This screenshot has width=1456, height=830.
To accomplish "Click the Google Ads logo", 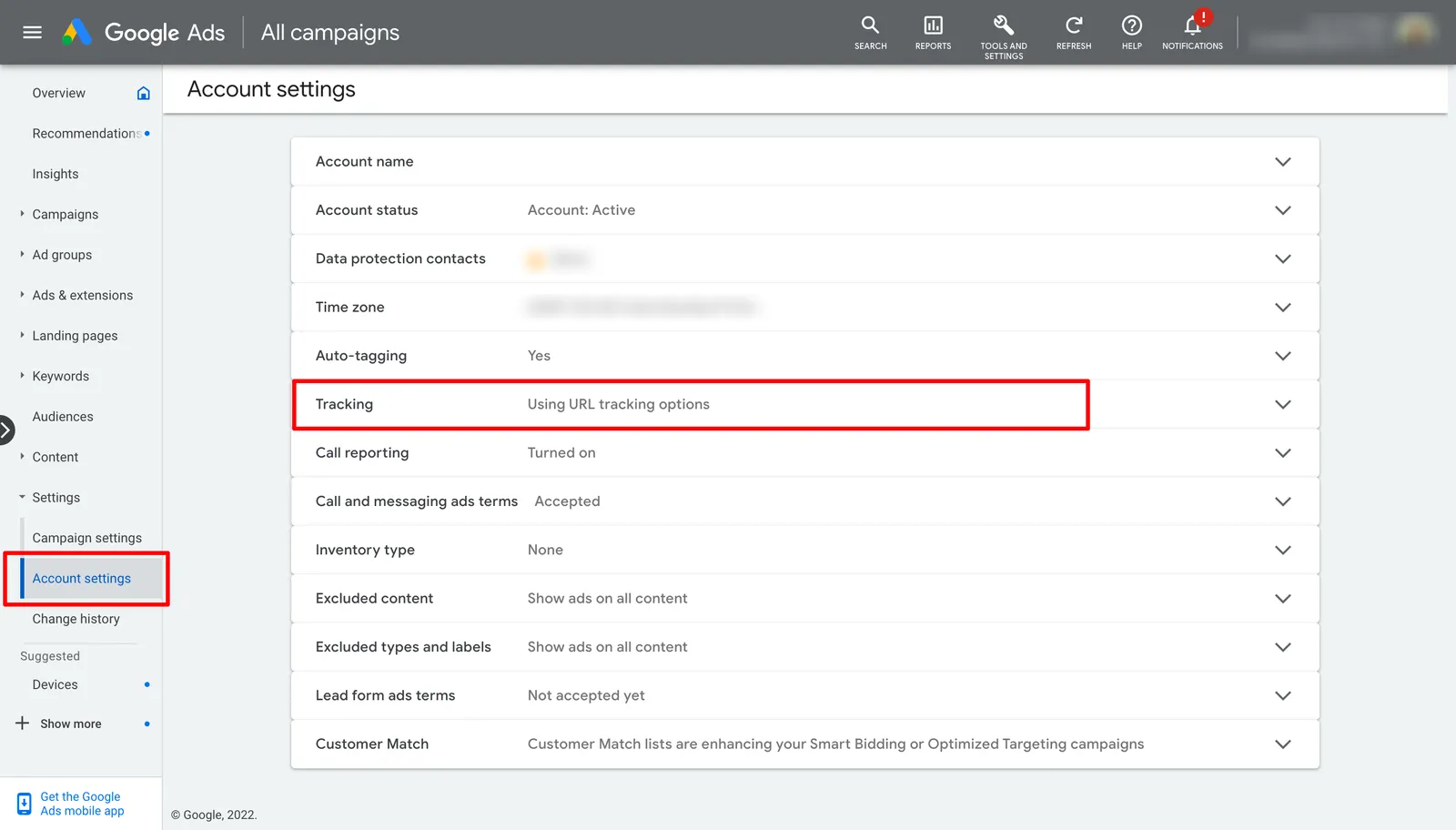I will pos(143,33).
